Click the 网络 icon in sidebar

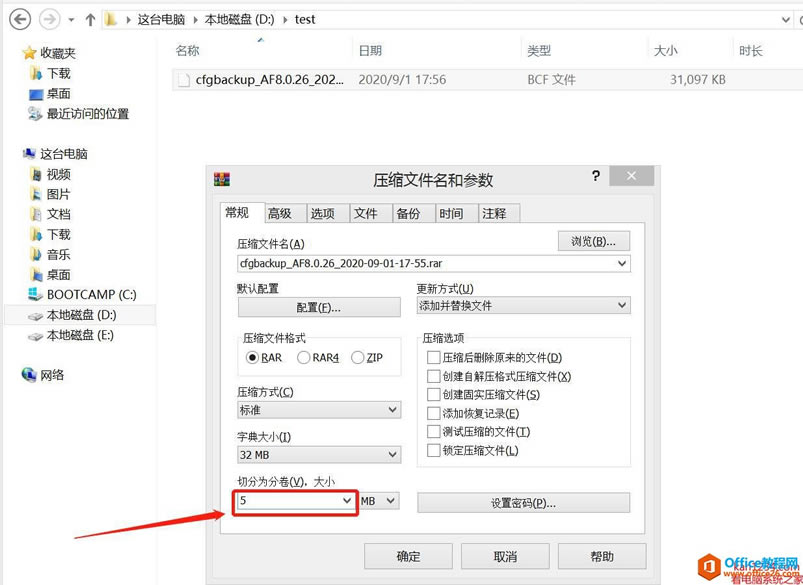[x=29, y=374]
